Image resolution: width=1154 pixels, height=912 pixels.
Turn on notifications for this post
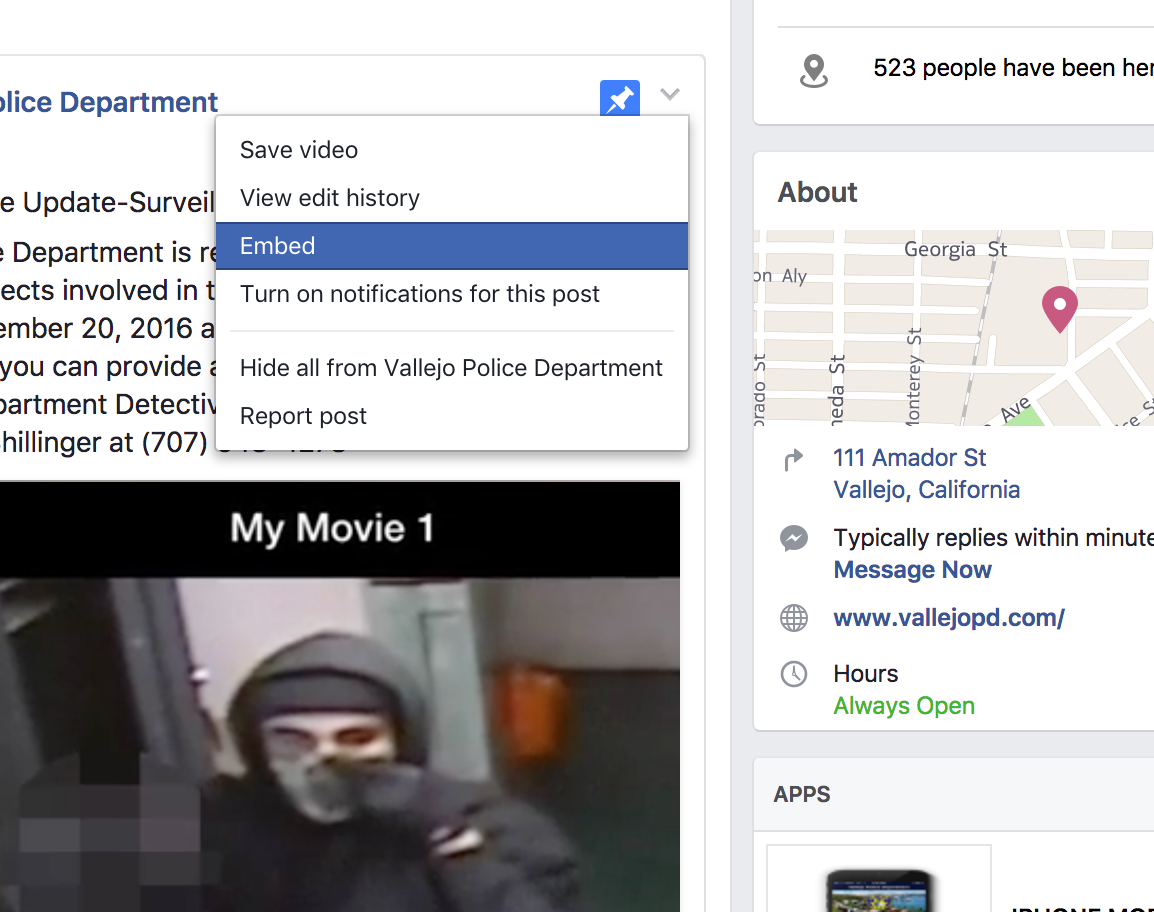click(420, 294)
